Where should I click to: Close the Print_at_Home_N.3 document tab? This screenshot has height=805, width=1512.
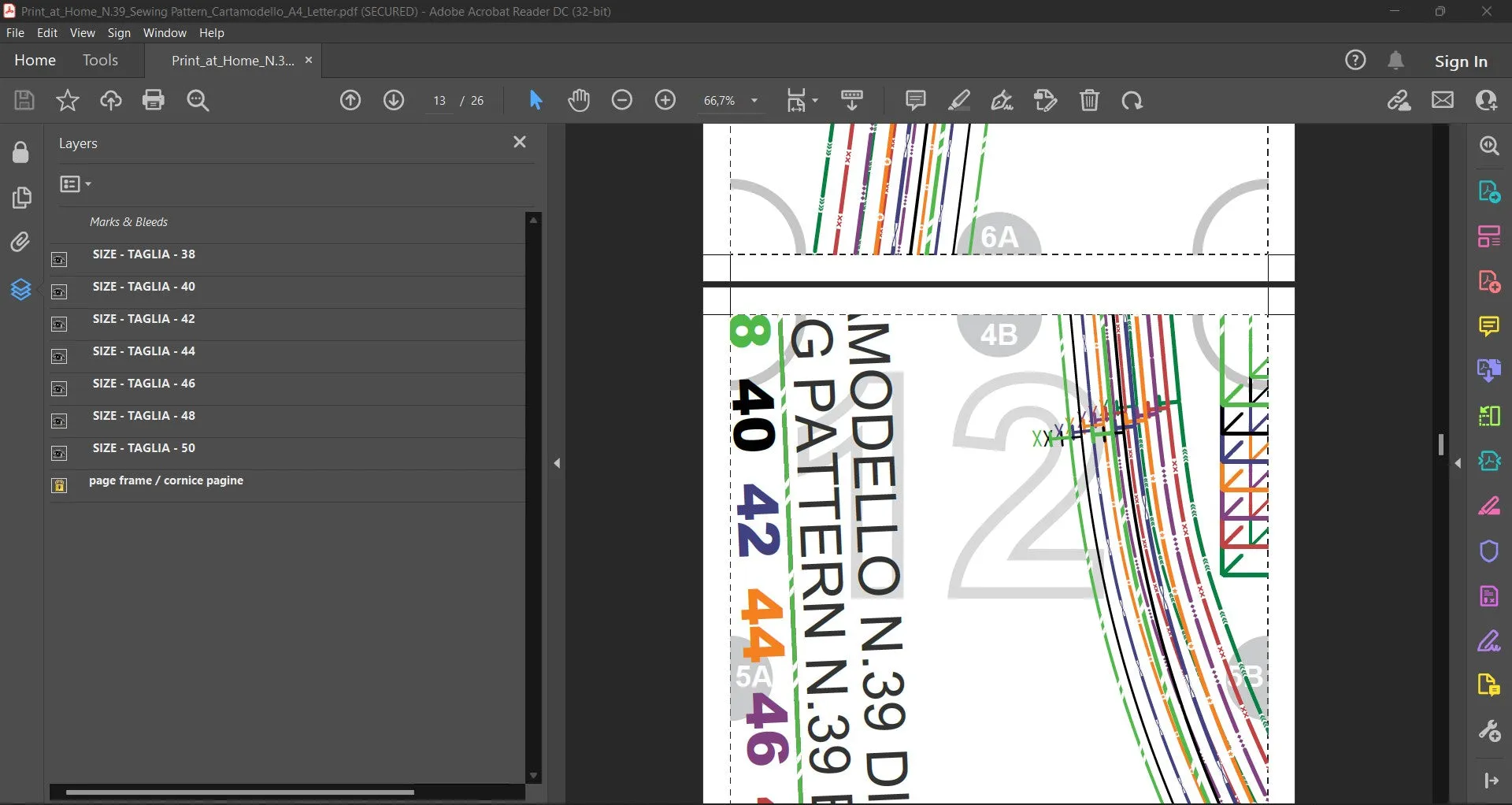click(309, 60)
